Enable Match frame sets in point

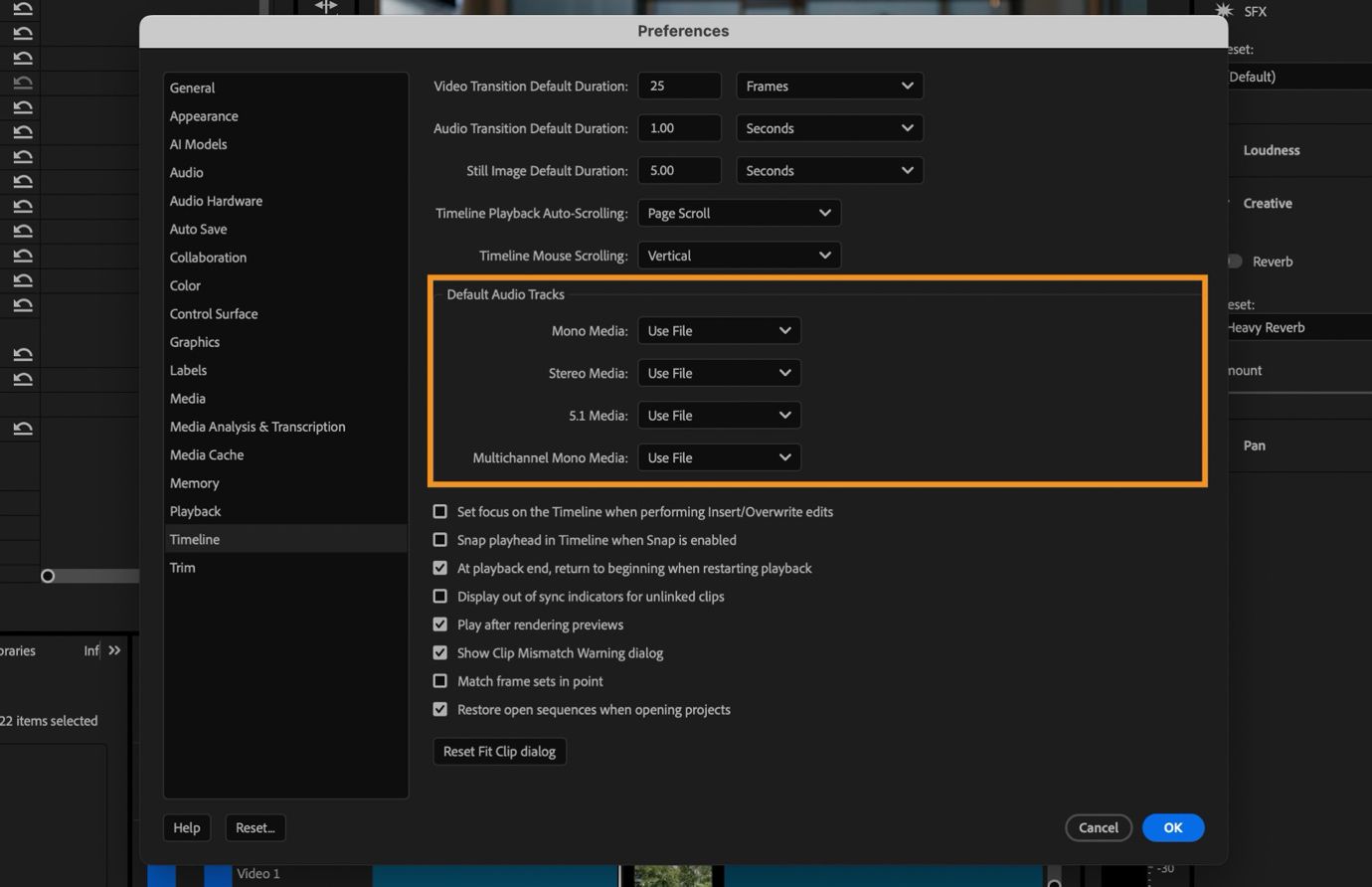click(440, 681)
